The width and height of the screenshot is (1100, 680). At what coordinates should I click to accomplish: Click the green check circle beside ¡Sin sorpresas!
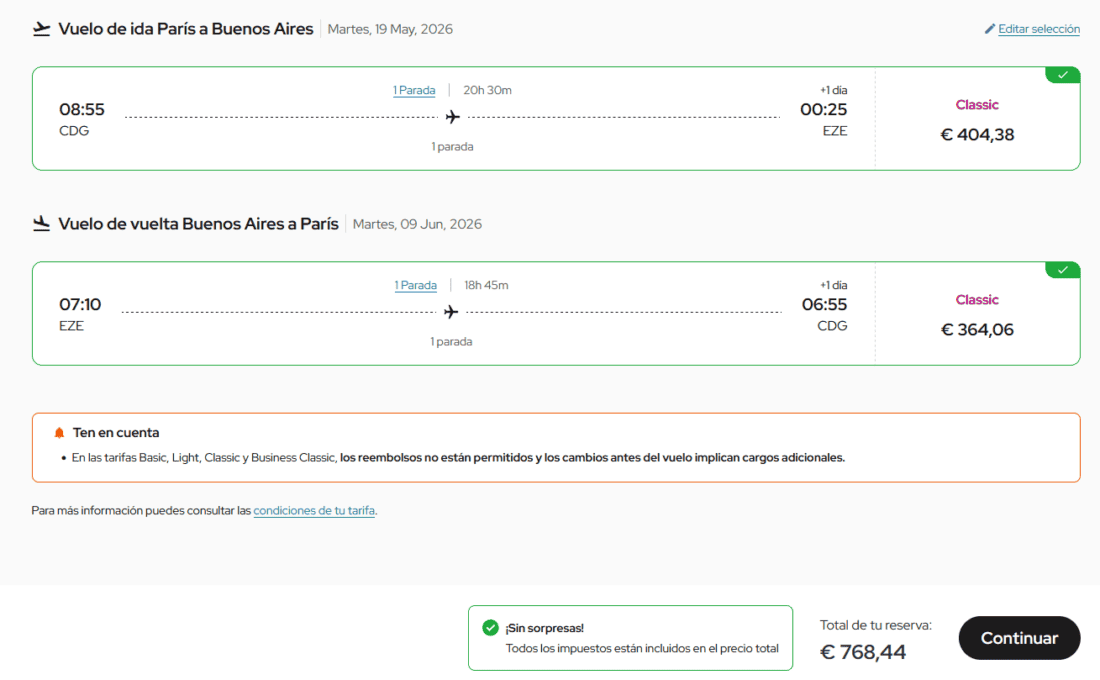490,628
